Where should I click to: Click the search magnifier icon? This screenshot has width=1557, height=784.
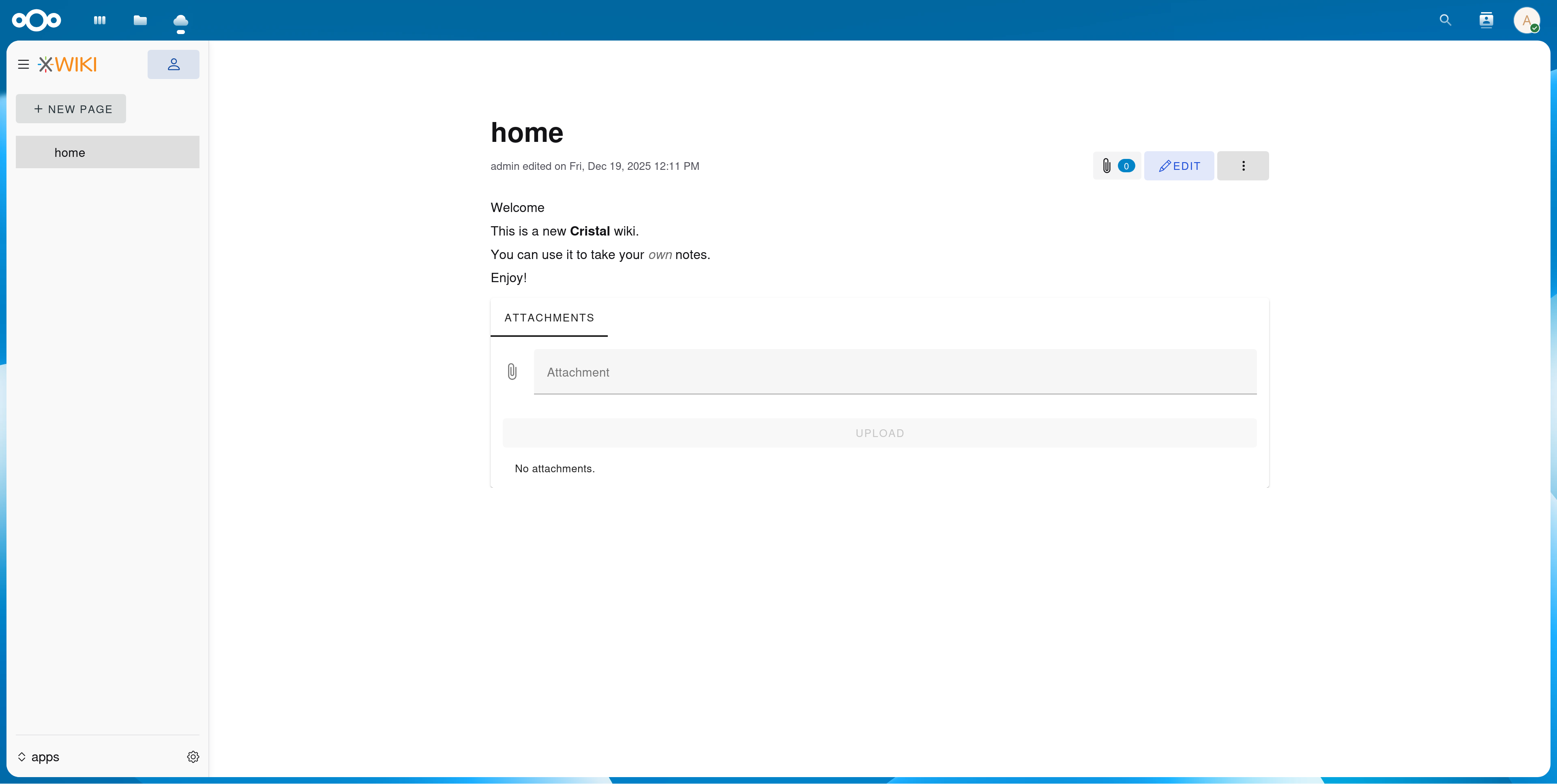click(1445, 20)
